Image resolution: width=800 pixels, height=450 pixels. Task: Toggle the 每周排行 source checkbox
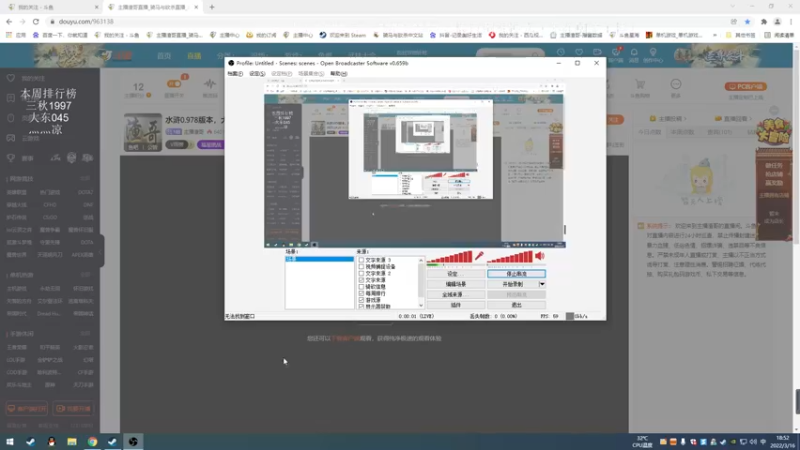click(361, 293)
